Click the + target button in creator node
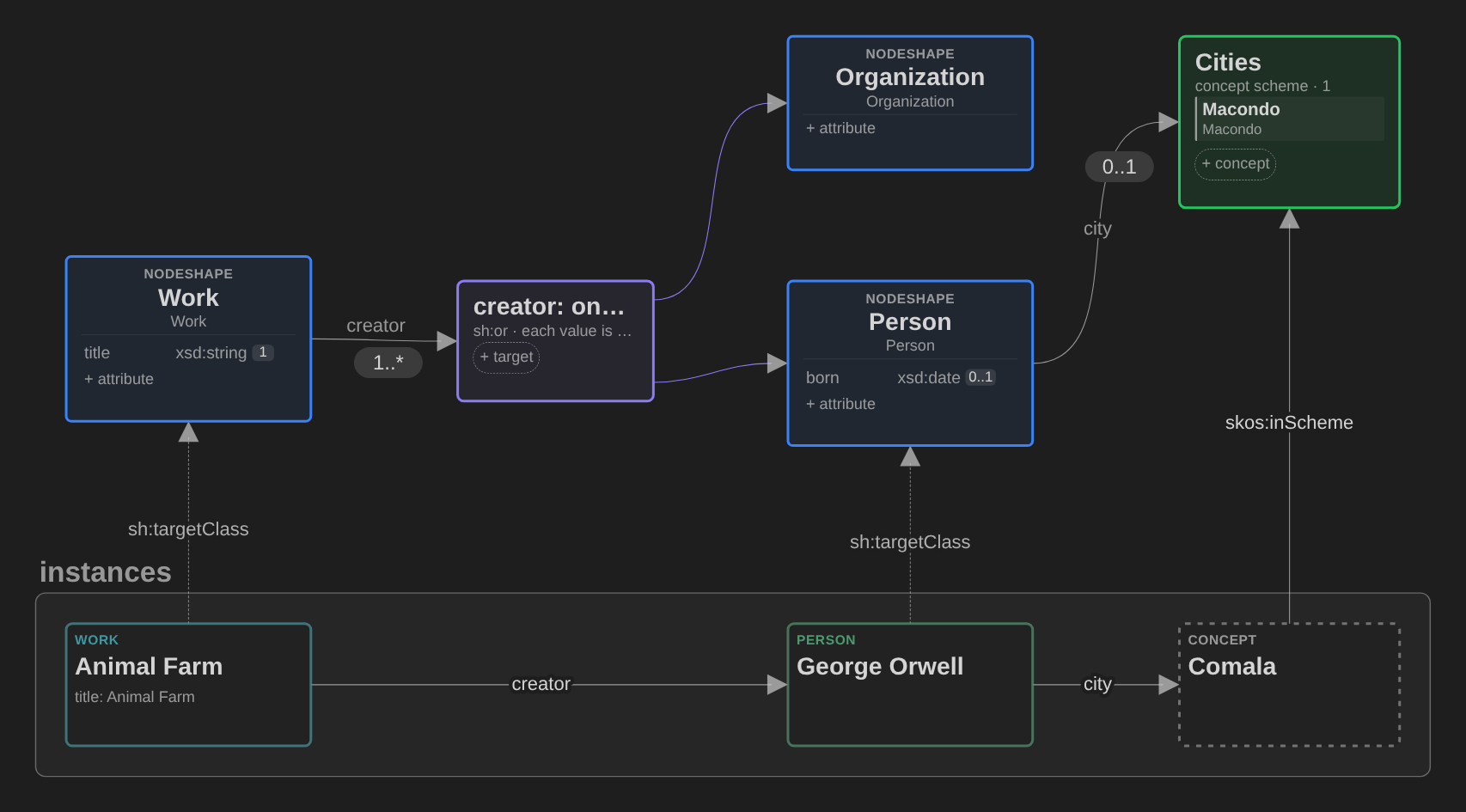 click(506, 357)
